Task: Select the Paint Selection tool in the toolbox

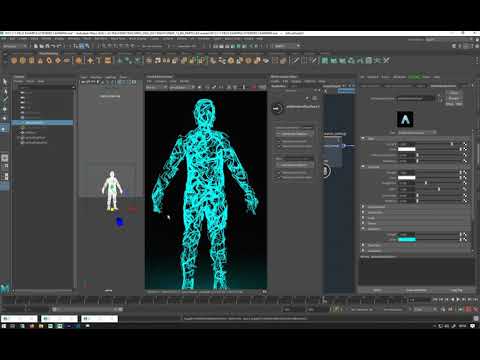Action: point(5,100)
